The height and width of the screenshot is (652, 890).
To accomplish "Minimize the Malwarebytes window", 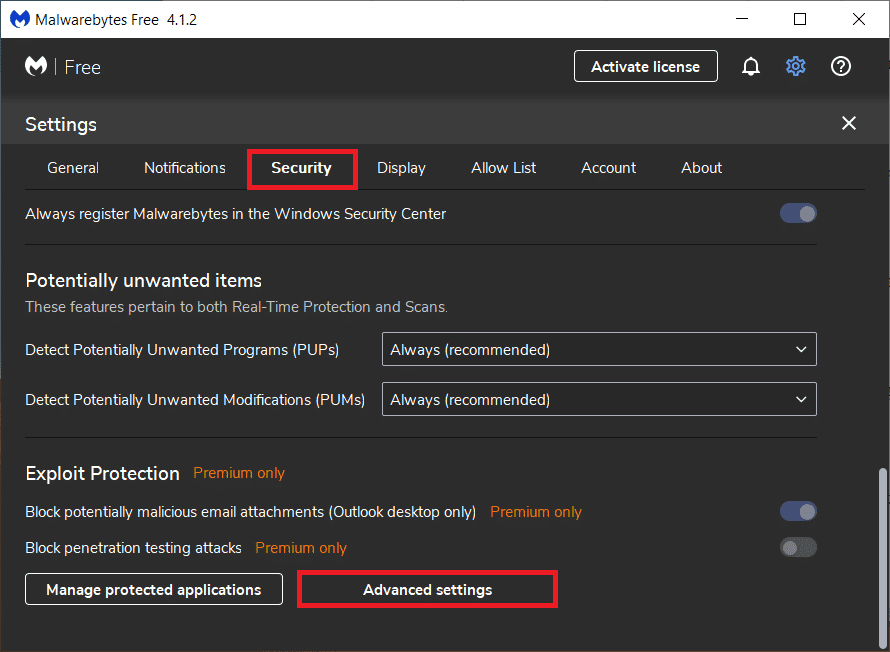I will pos(741,19).
